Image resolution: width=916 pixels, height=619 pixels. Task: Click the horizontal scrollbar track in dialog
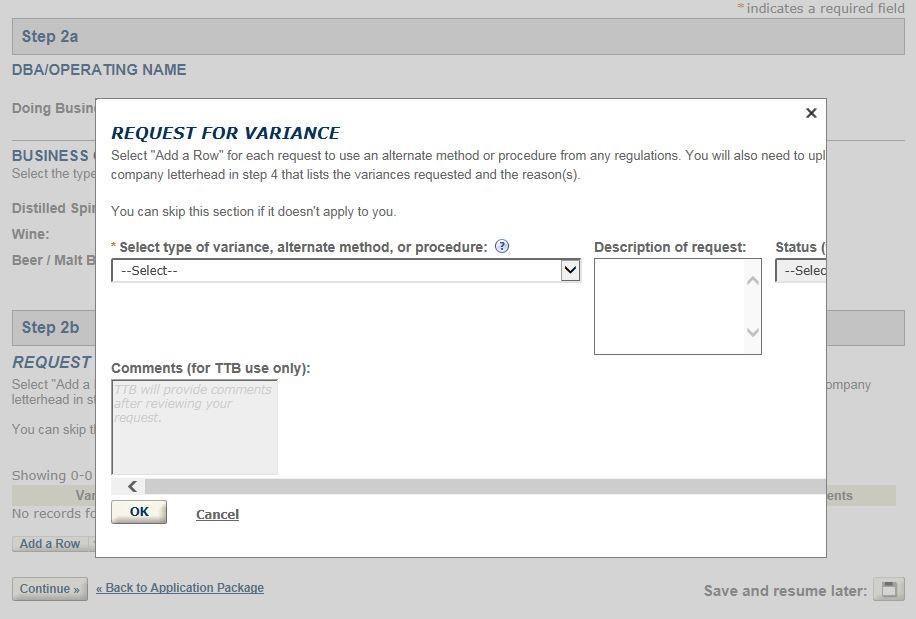(480, 486)
